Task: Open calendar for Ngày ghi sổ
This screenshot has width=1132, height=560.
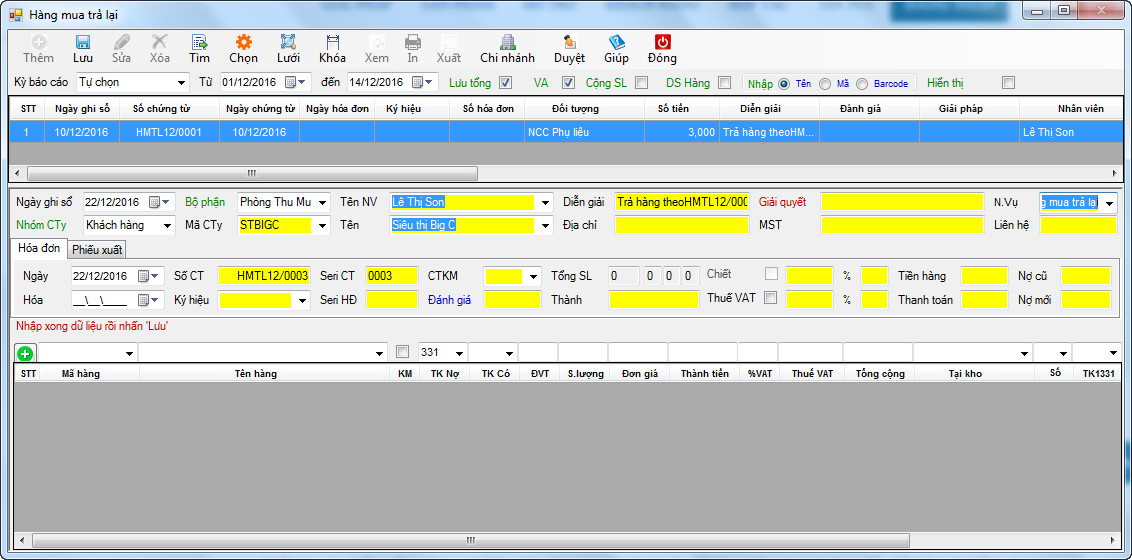Action: coord(158,202)
